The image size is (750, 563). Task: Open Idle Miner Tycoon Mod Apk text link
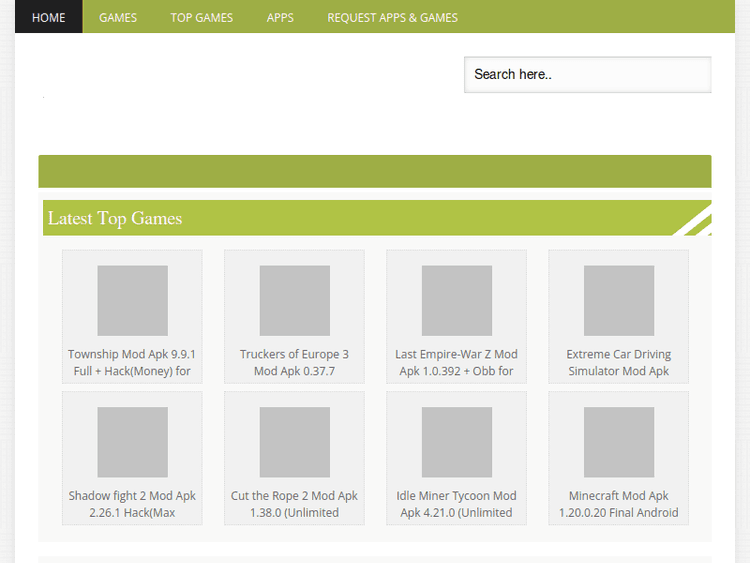456,504
